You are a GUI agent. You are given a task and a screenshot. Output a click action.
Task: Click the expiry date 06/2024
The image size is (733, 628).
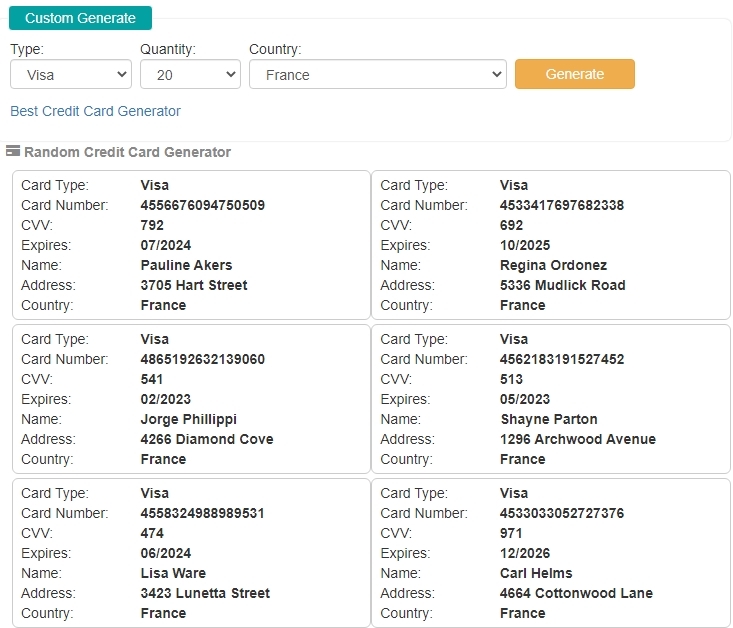pyautogui.click(x=166, y=553)
